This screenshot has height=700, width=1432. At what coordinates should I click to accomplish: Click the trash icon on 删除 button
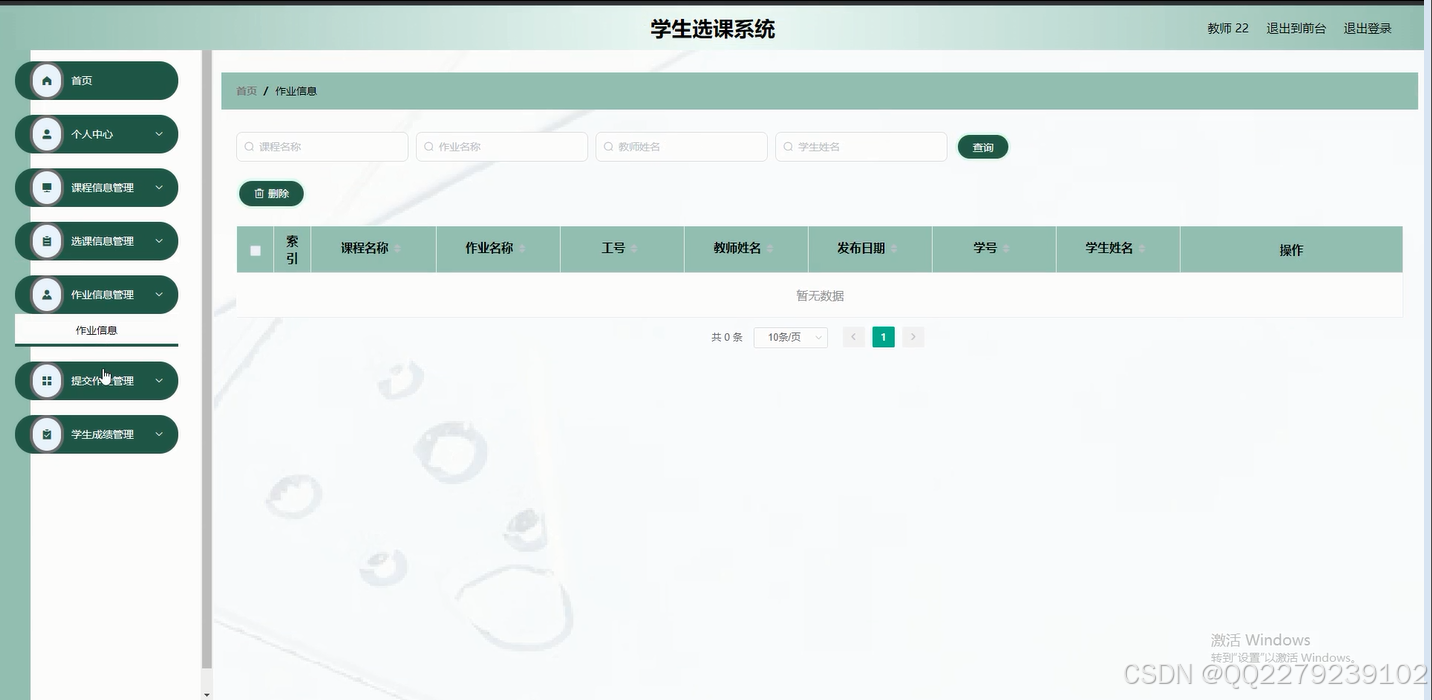[x=257, y=193]
